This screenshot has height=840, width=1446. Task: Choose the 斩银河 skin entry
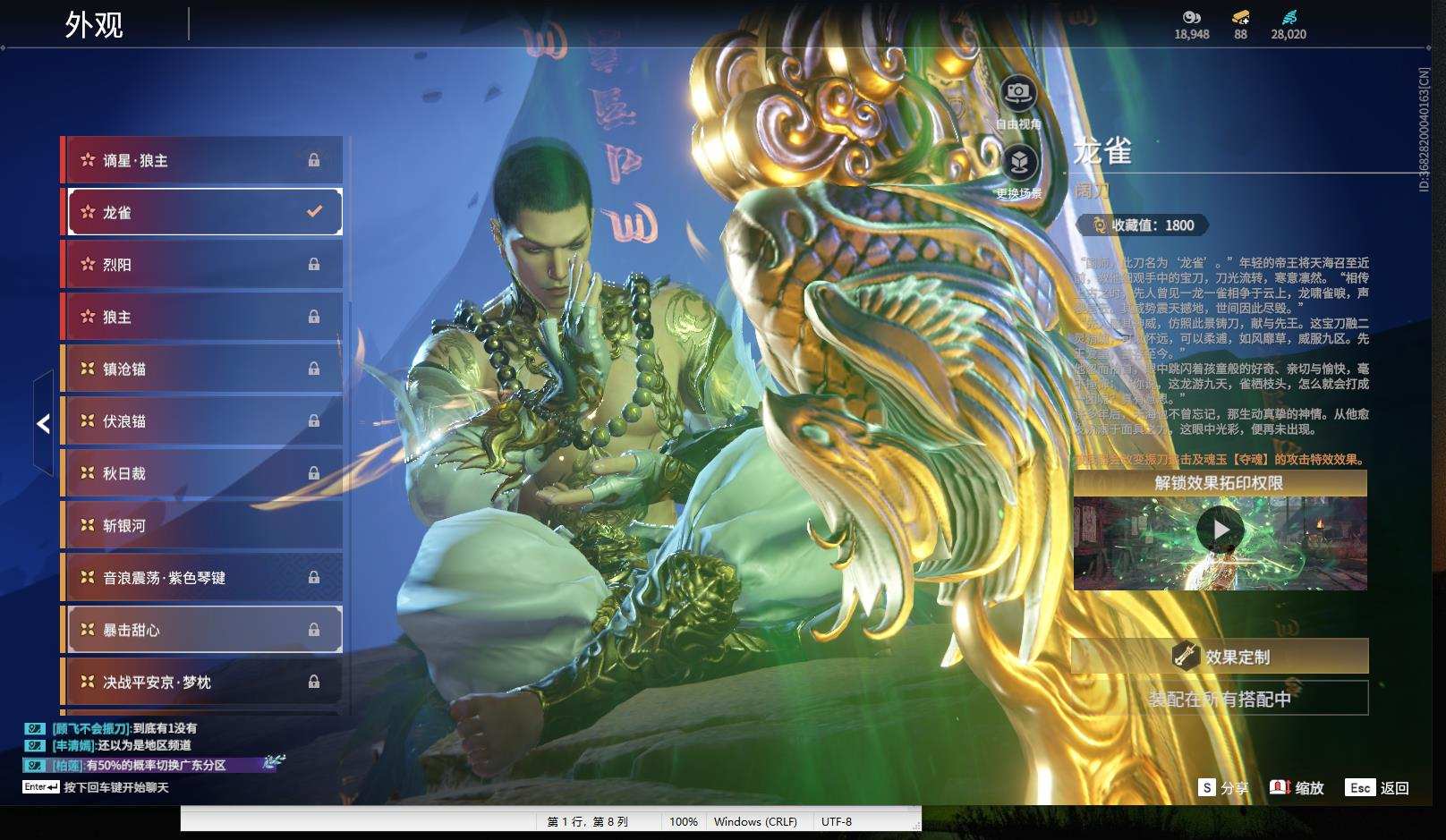[201, 525]
